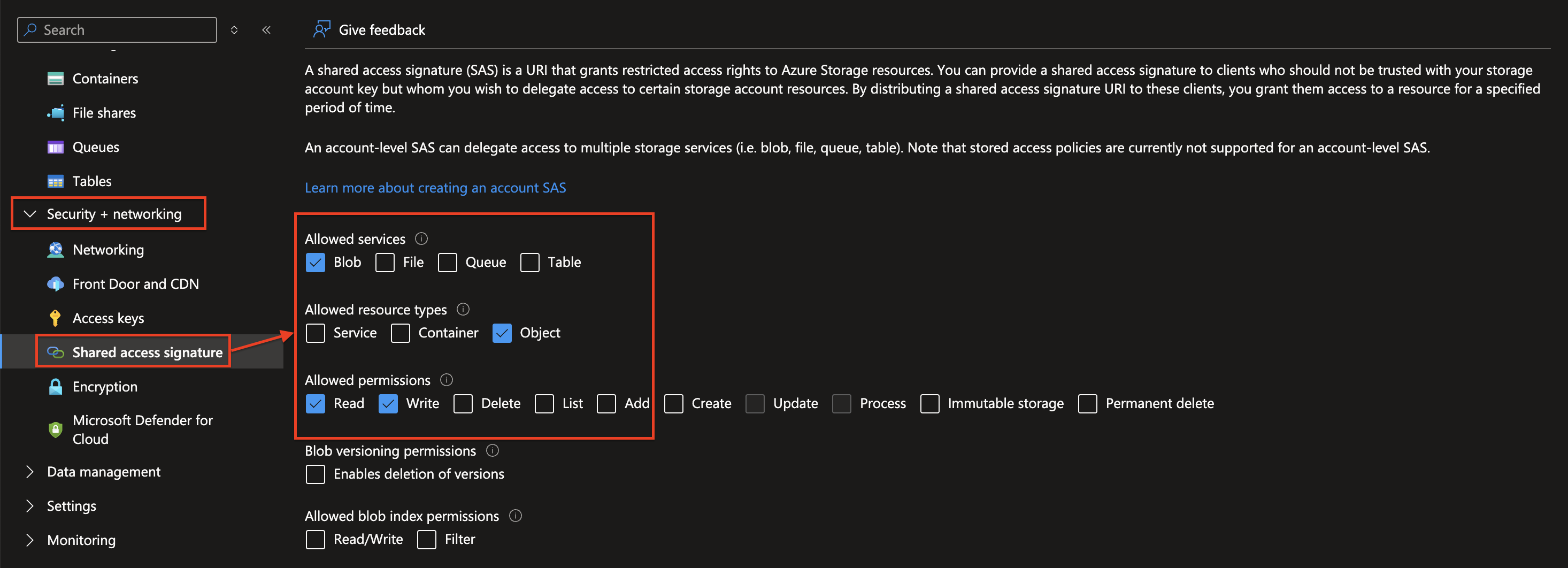The height and width of the screenshot is (568, 1568).
Task: Check the Delete permission checkbox
Action: [x=463, y=404]
